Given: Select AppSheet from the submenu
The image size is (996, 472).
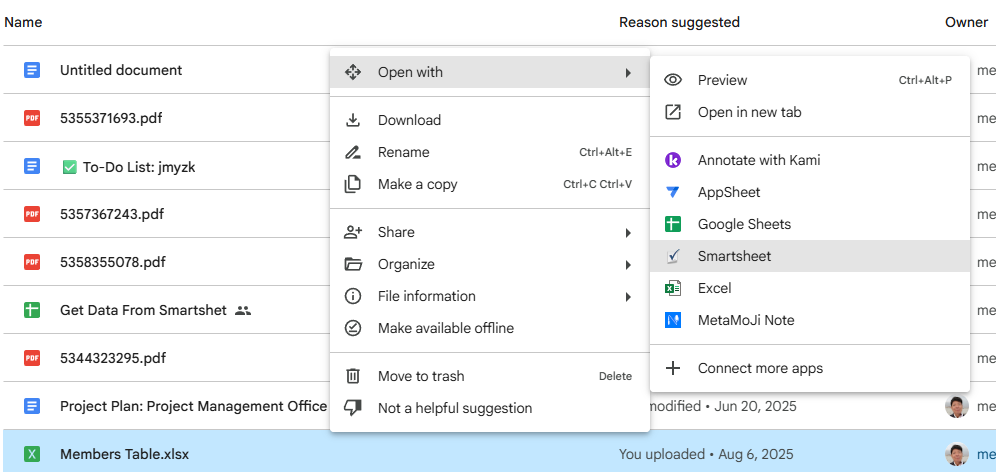Looking at the screenshot, I should 810,192.
